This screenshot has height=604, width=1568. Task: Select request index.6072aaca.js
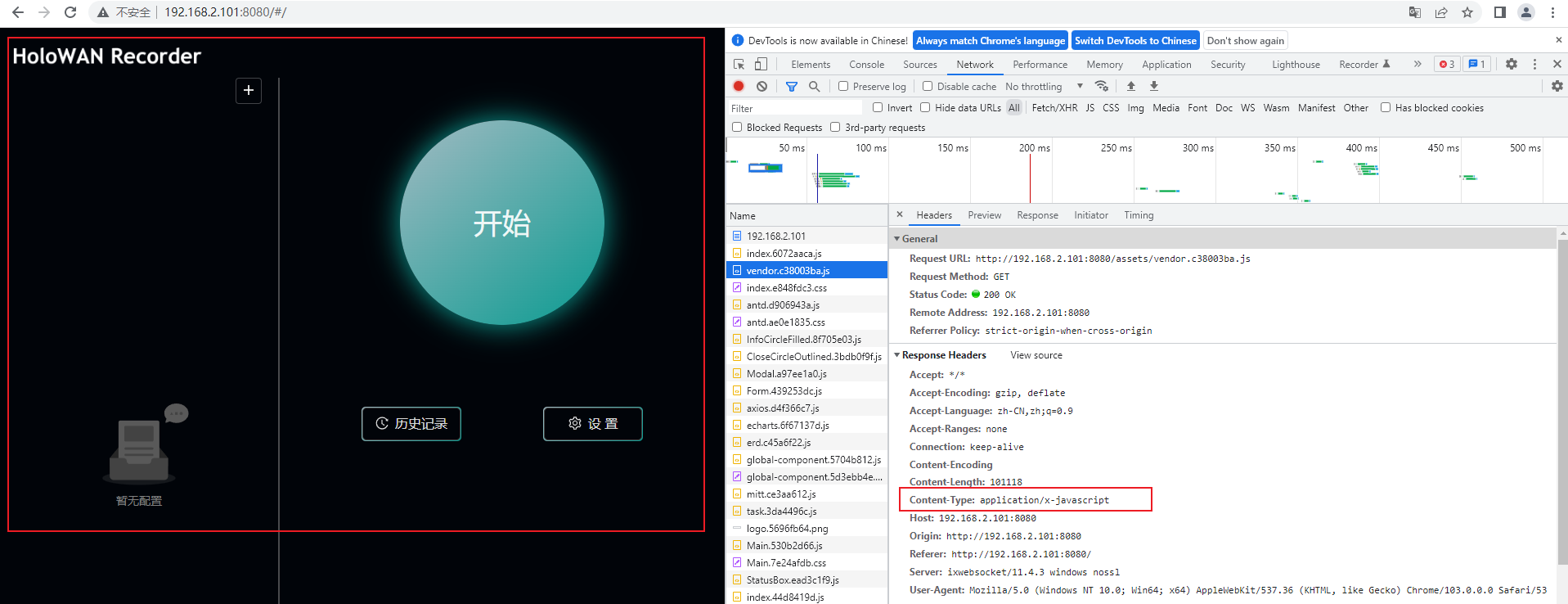806,253
